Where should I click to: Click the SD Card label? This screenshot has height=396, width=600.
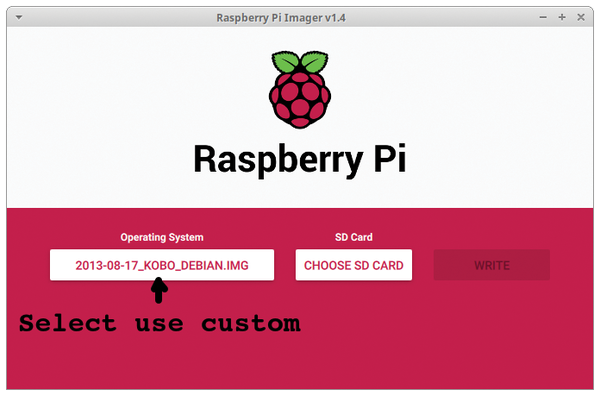[x=354, y=237]
